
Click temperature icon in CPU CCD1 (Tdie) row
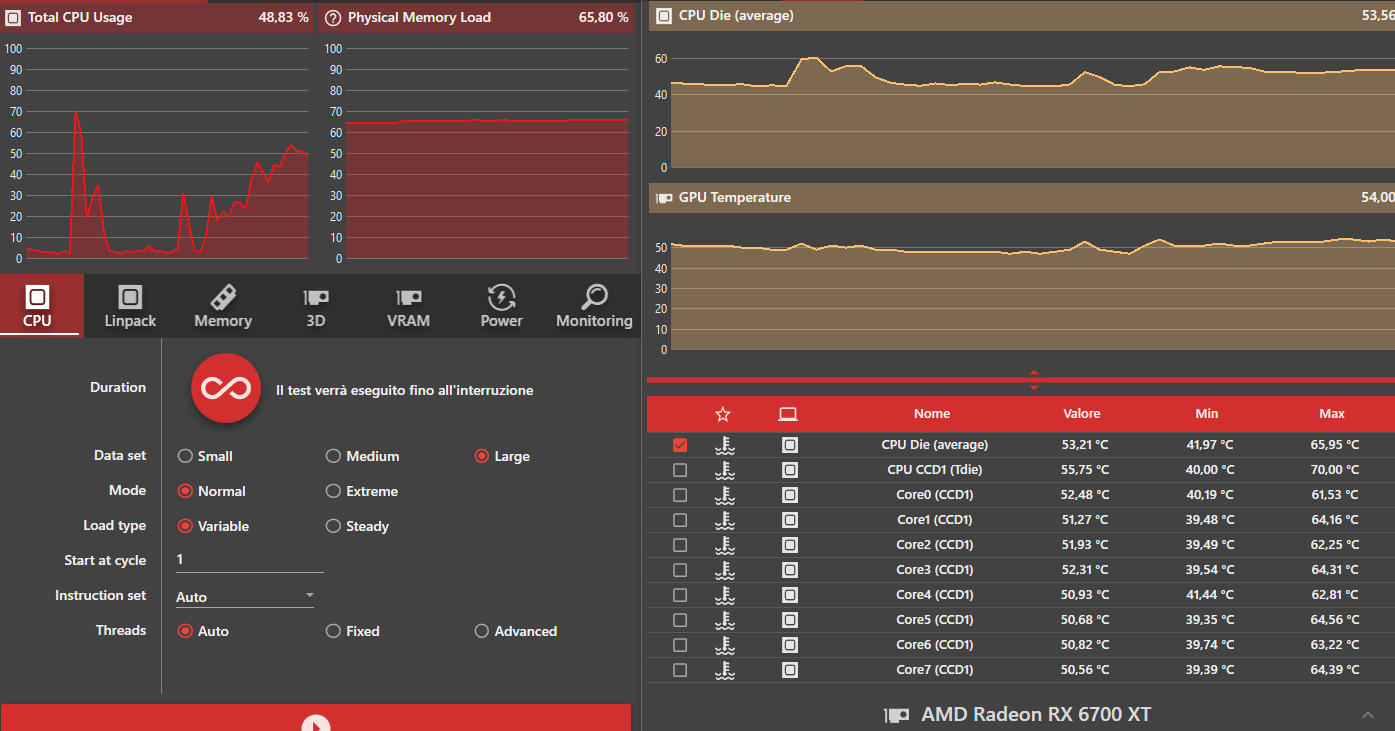pyautogui.click(x=725, y=470)
